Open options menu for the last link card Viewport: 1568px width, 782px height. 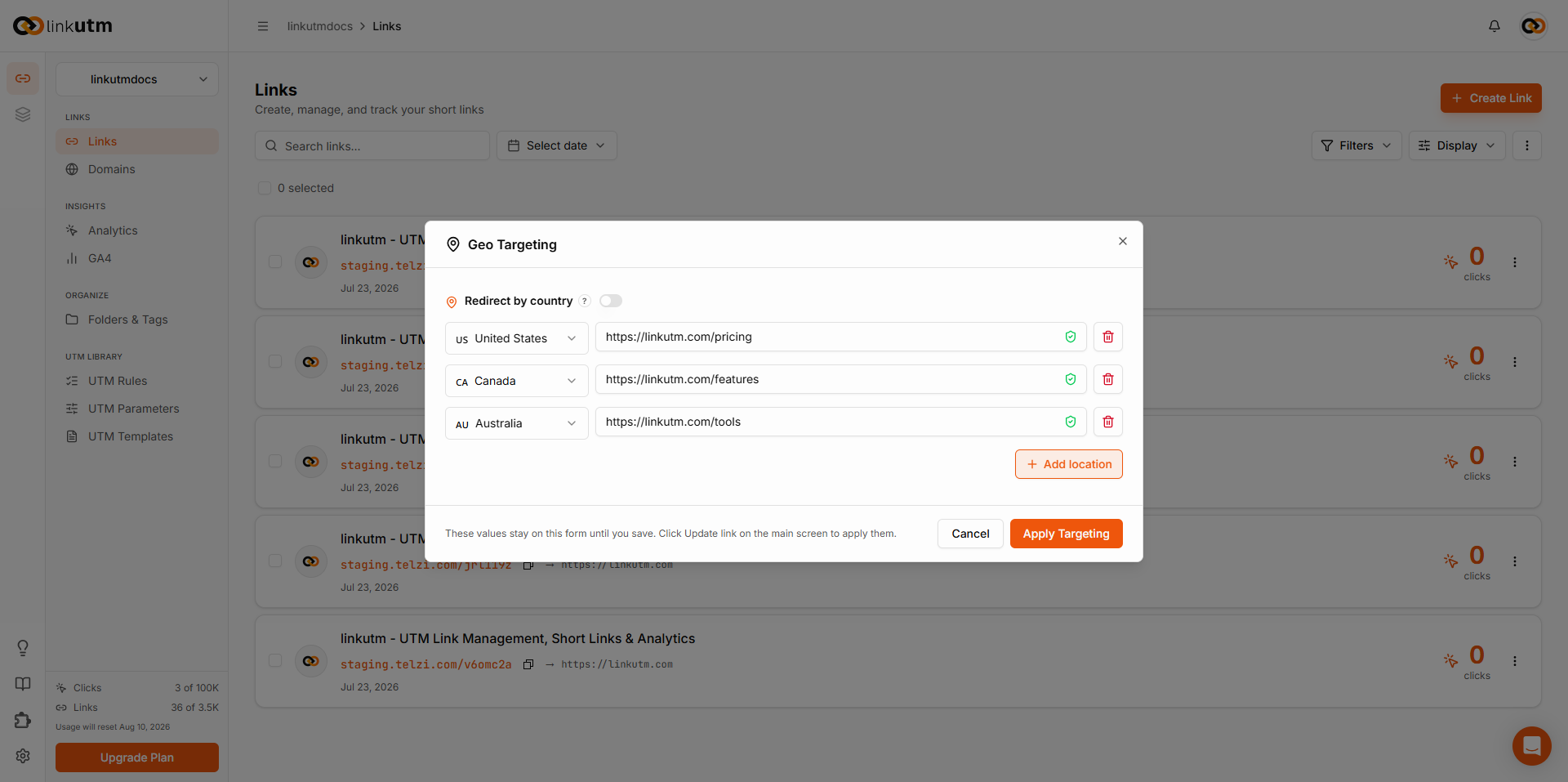click(x=1515, y=661)
